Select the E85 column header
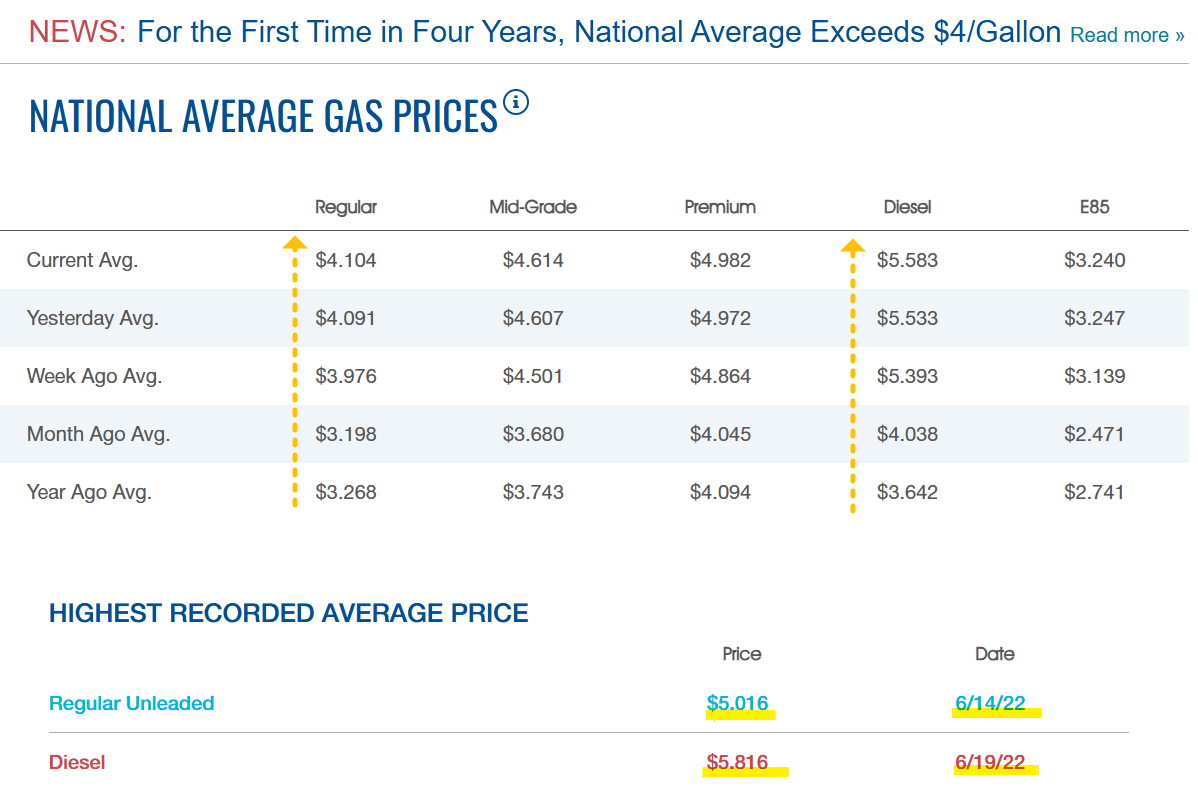 click(1094, 207)
